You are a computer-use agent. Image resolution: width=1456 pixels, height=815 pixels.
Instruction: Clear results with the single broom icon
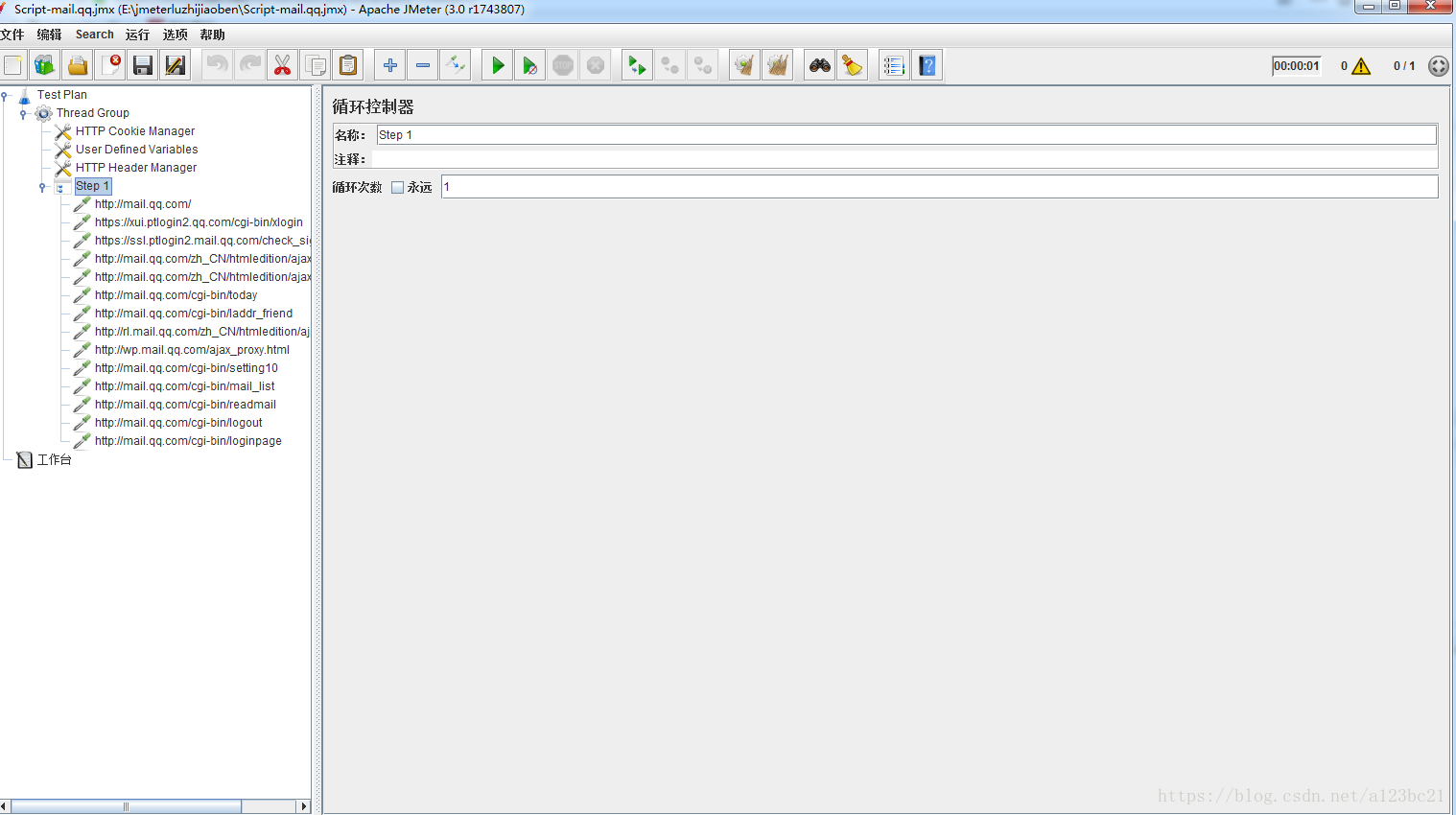(745, 65)
